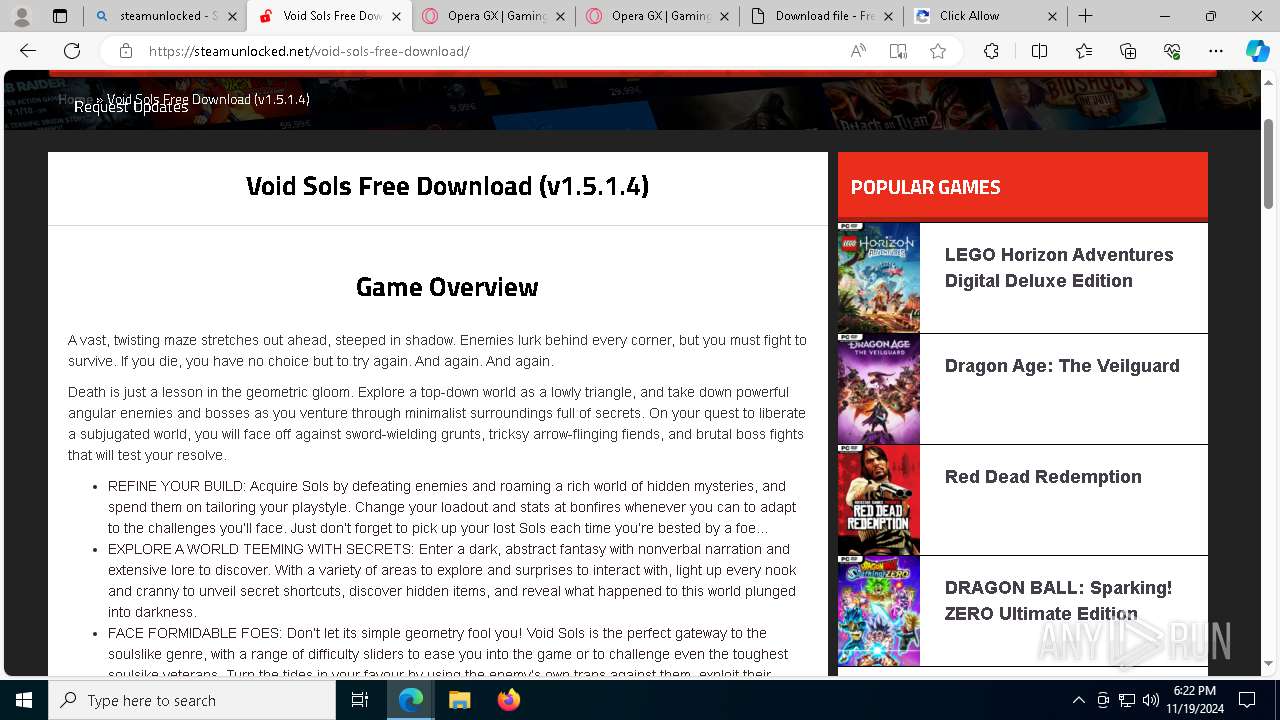Click the Dragon Age Veilguard cover thumbnail
The image size is (1280, 720).
pyautogui.click(x=879, y=389)
